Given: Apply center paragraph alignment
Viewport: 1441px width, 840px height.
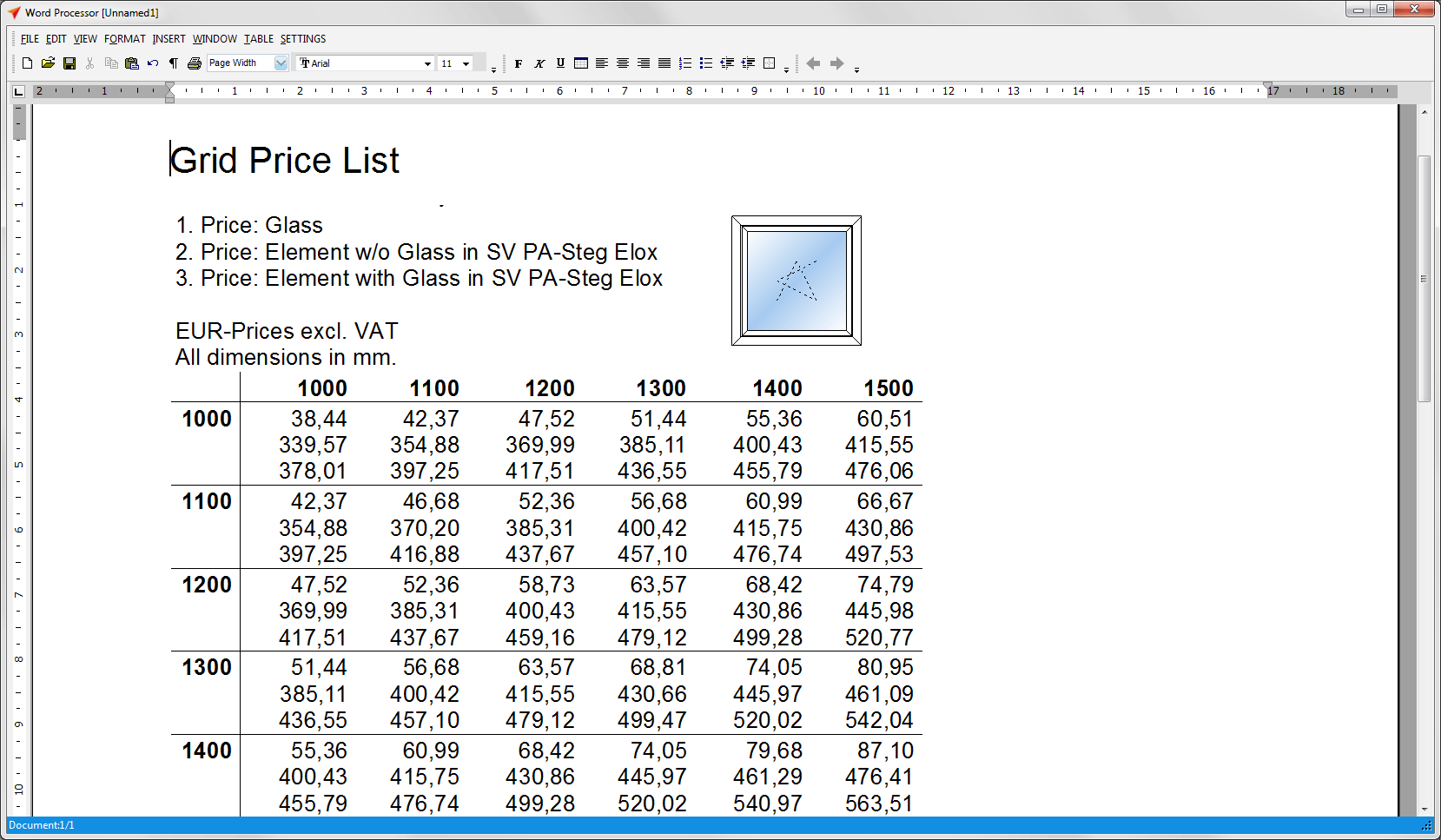Looking at the screenshot, I should (x=623, y=63).
